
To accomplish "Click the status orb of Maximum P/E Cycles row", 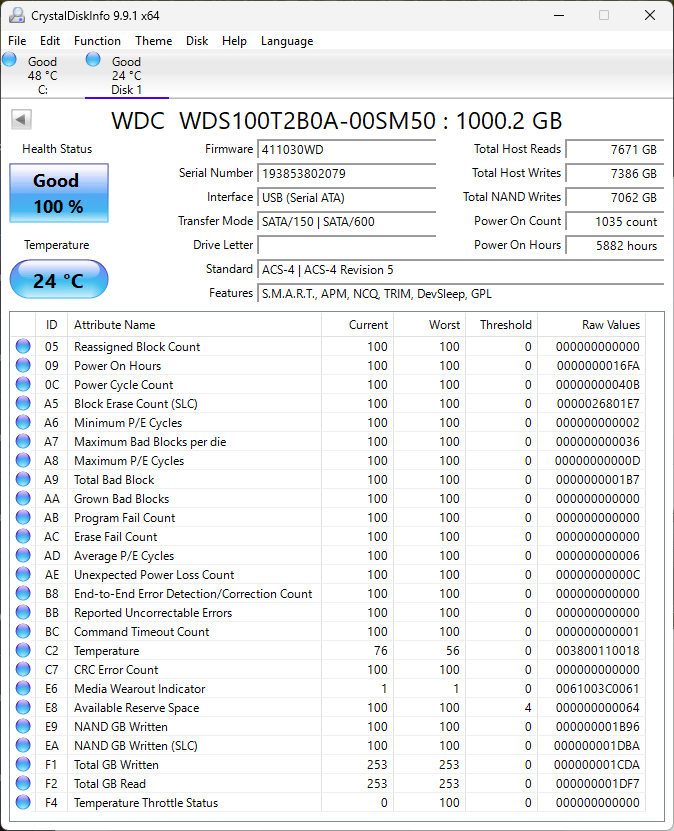I will 23,460.
